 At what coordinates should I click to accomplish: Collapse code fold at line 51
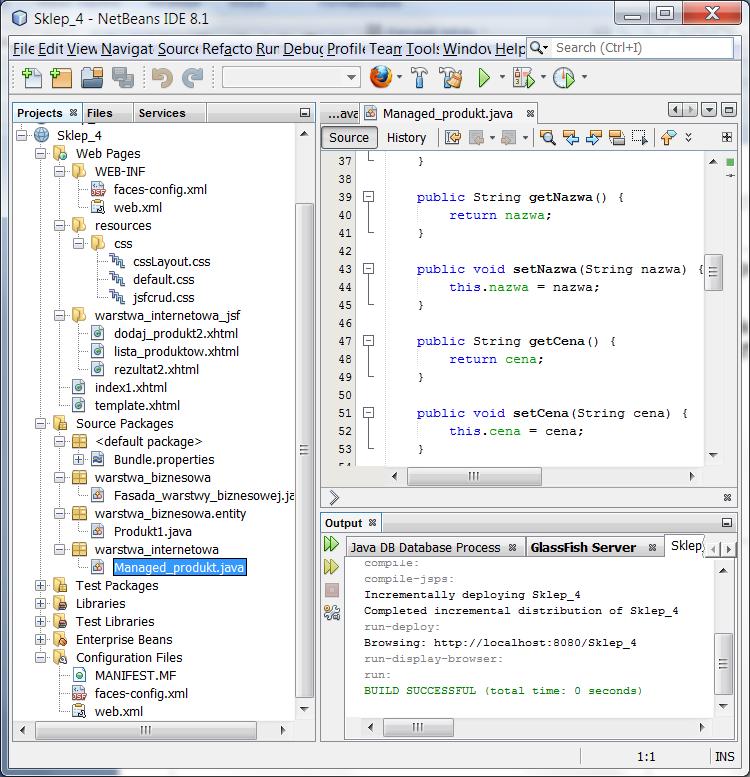tap(368, 413)
